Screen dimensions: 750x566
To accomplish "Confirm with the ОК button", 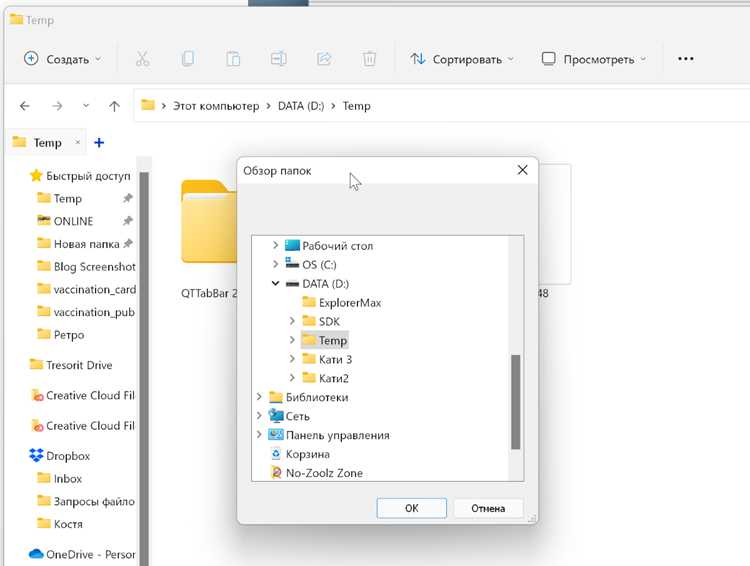I will (411, 508).
